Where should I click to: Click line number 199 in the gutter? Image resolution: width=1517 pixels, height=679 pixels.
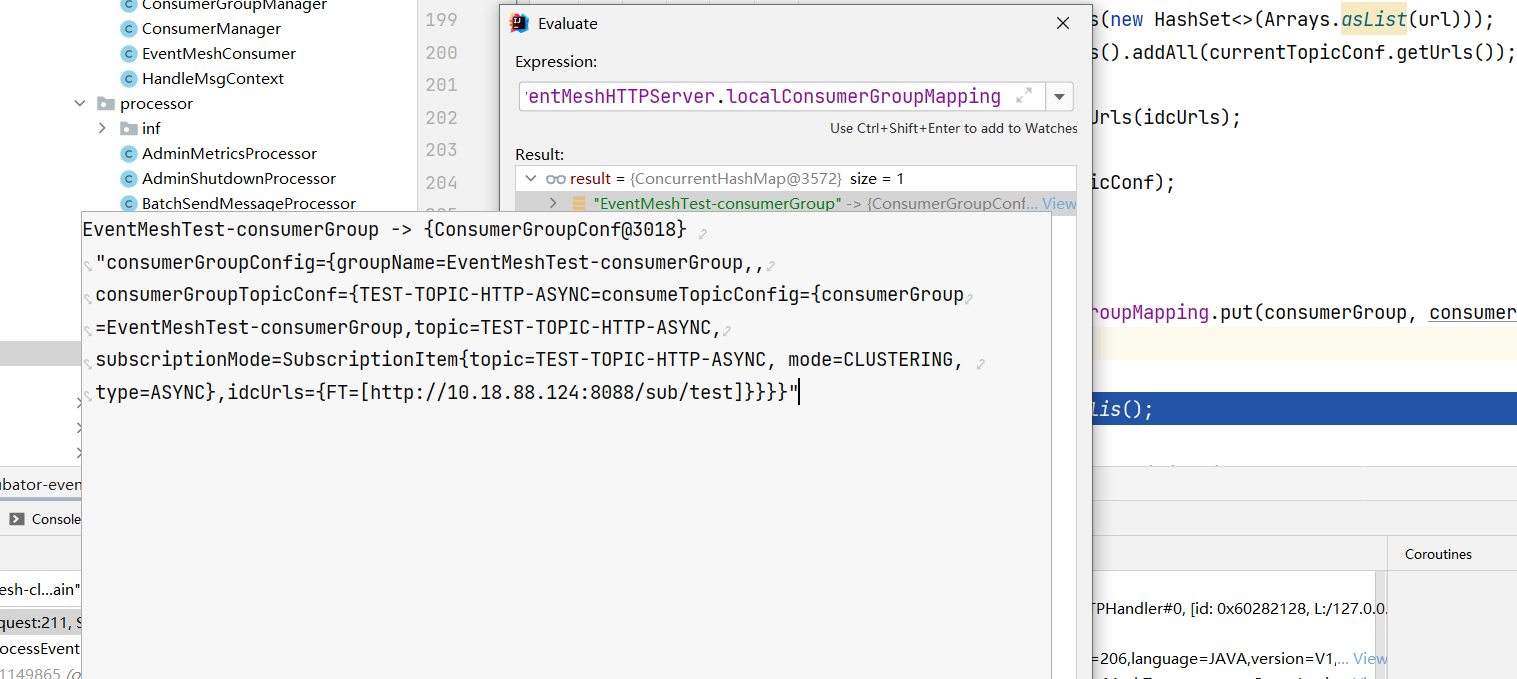(x=441, y=20)
